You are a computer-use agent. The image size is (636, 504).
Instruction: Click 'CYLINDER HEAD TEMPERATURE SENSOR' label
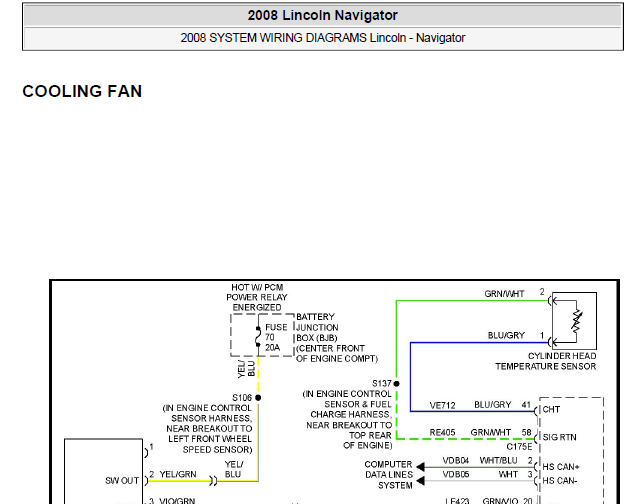(x=546, y=361)
